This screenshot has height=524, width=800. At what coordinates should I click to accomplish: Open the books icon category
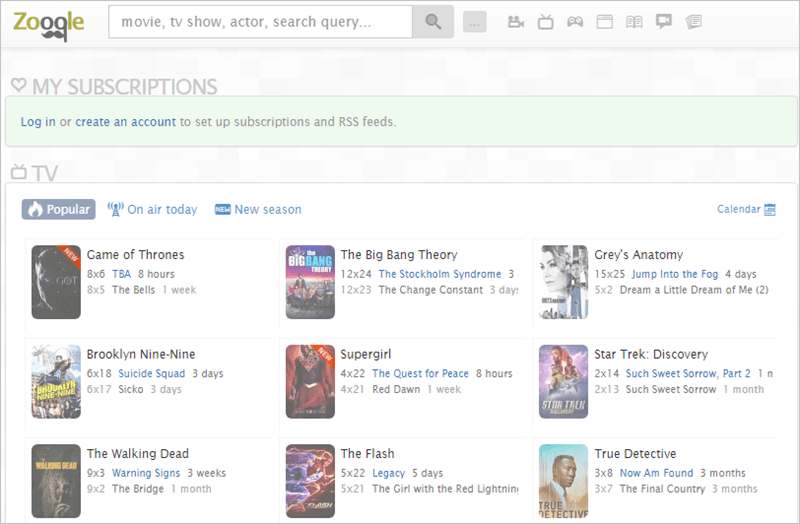[x=634, y=21]
